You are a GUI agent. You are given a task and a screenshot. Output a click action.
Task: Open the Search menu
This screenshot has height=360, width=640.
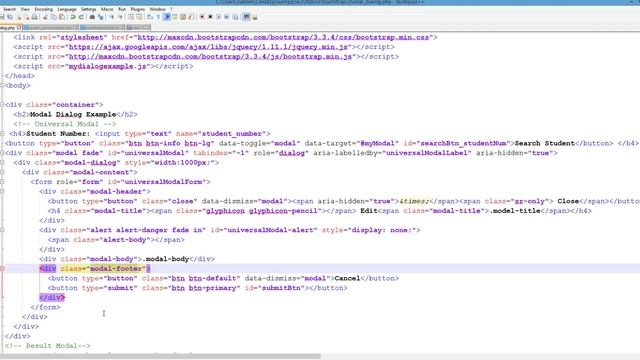[x=9, y=9]
